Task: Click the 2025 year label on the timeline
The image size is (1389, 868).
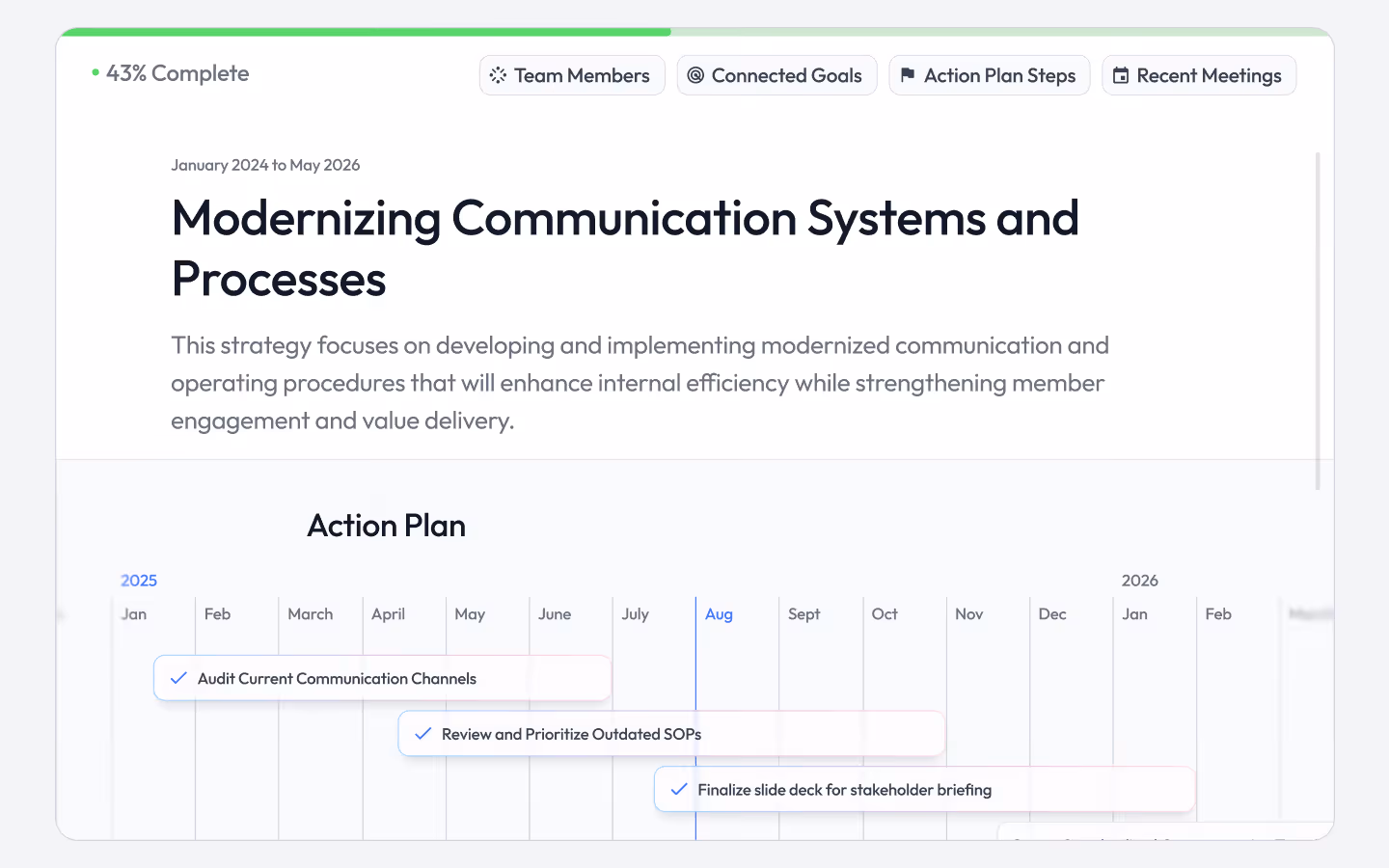Action: tap(139, 581)
